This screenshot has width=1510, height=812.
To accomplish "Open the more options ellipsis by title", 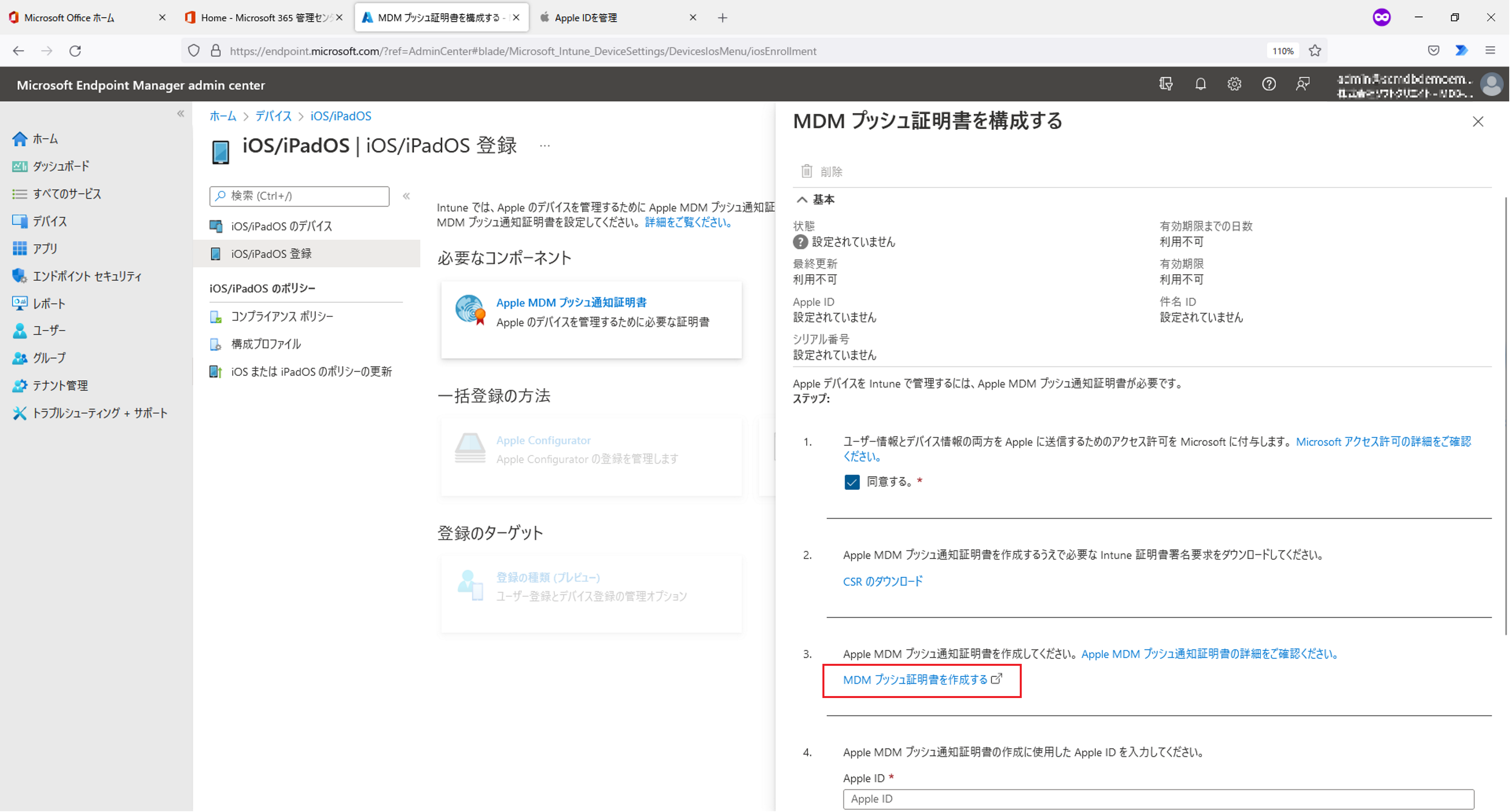I will (544, 146).
